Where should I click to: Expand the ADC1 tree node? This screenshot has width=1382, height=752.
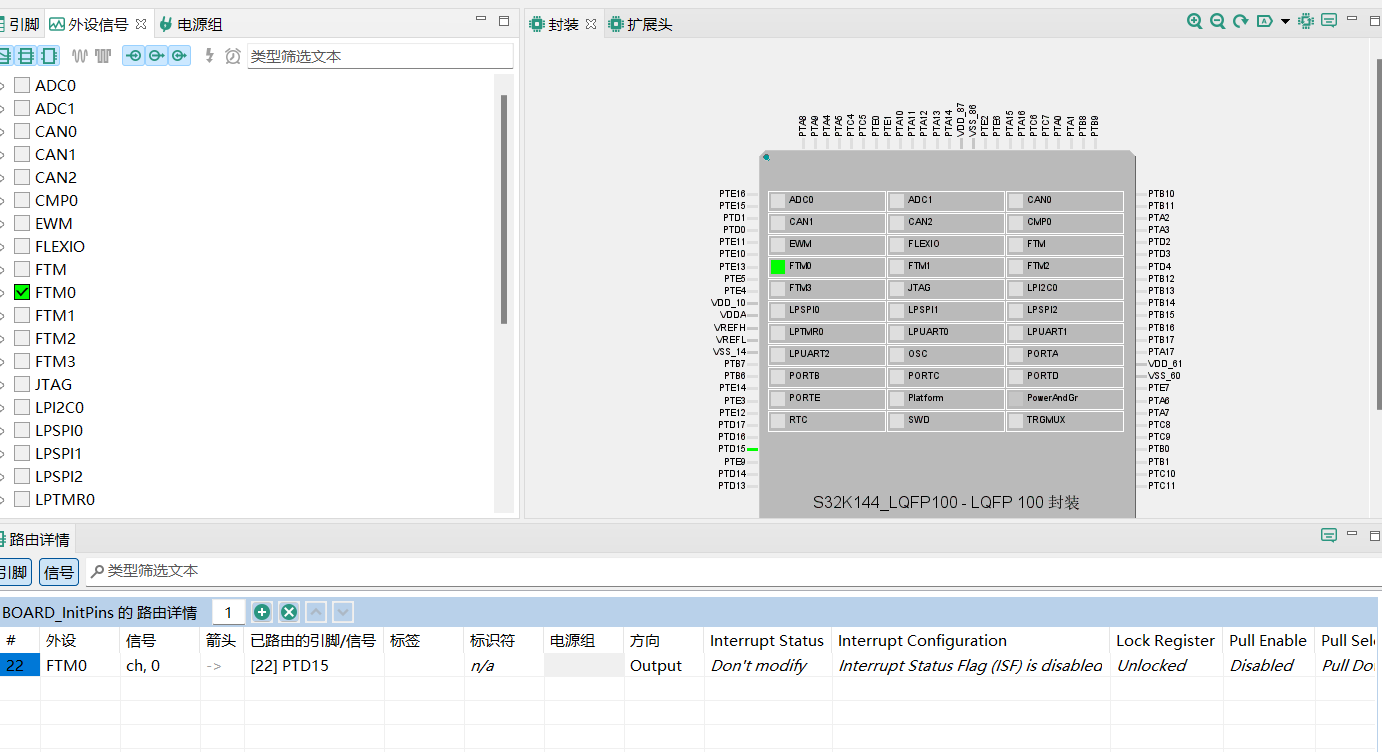pos(3,109)
